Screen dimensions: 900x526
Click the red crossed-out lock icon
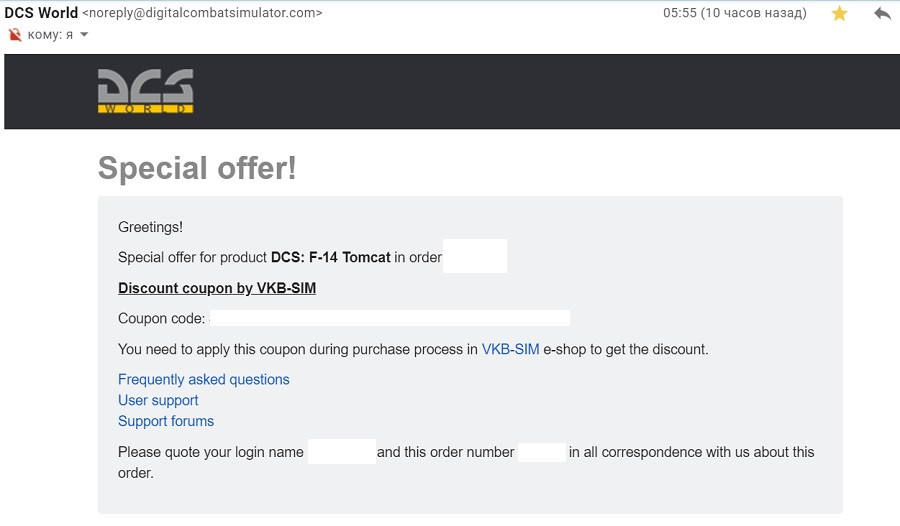coord(15,35)
